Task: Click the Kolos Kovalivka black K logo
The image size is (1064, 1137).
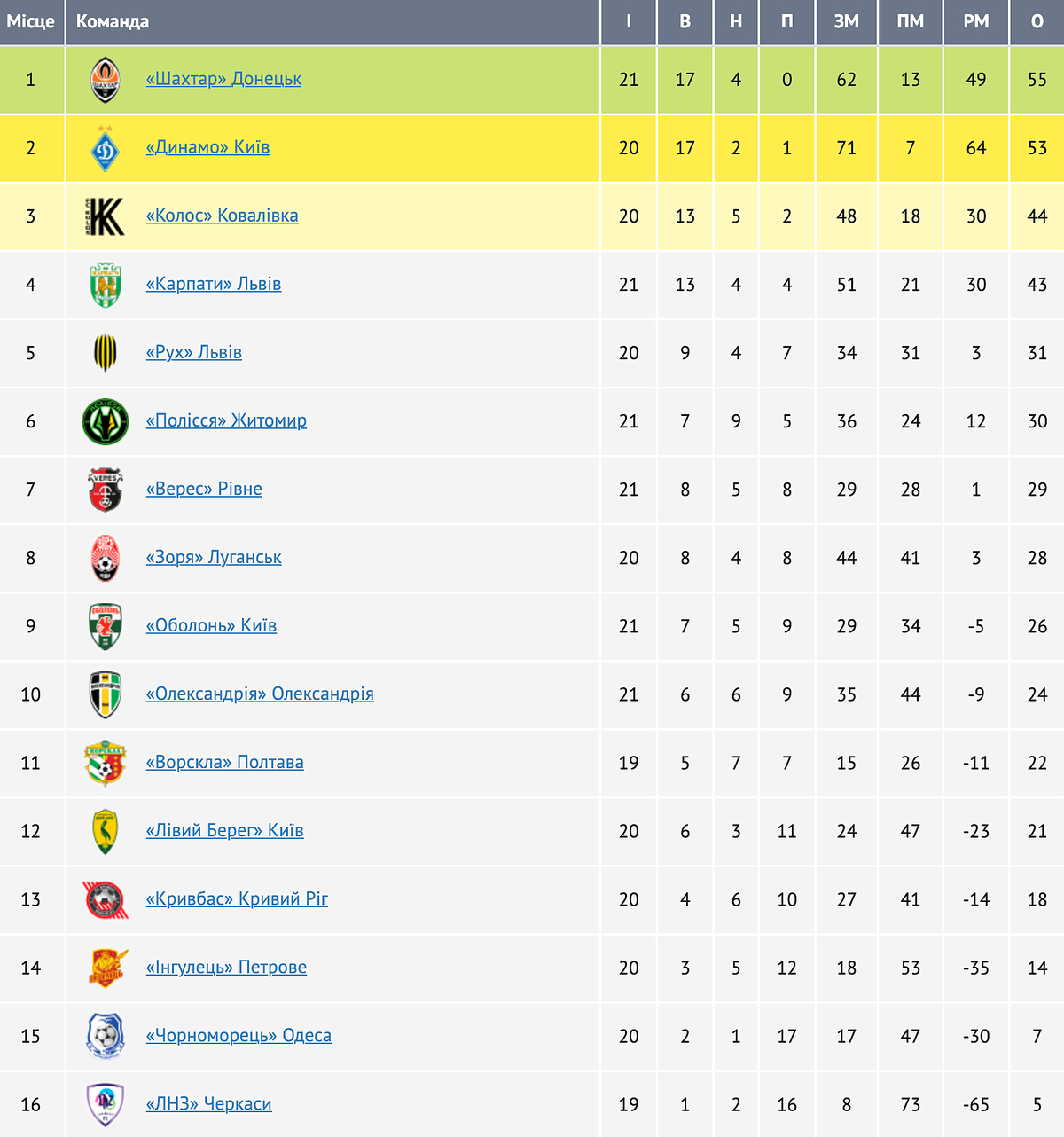Action: (x=106, y=216)
